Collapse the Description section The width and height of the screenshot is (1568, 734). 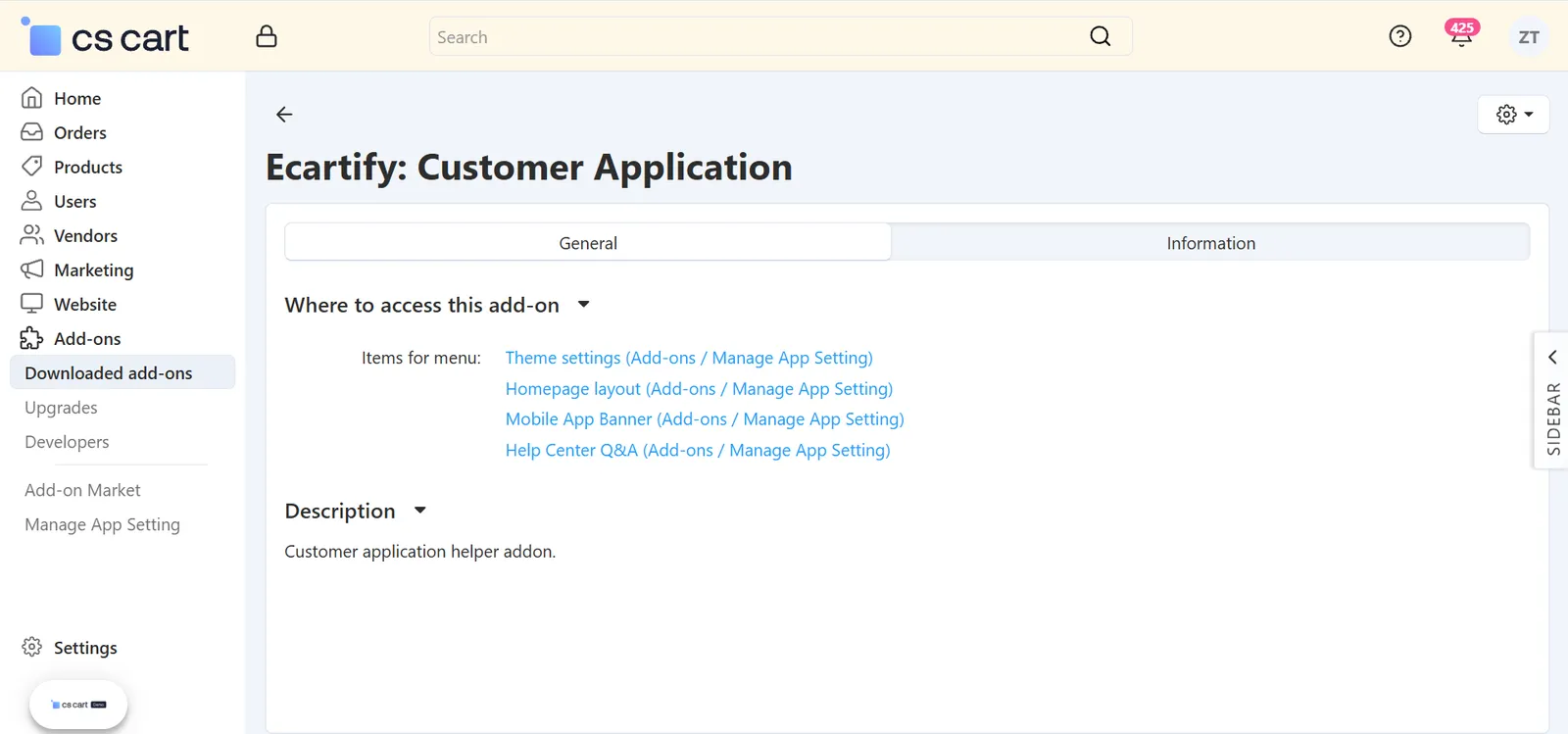420,511
